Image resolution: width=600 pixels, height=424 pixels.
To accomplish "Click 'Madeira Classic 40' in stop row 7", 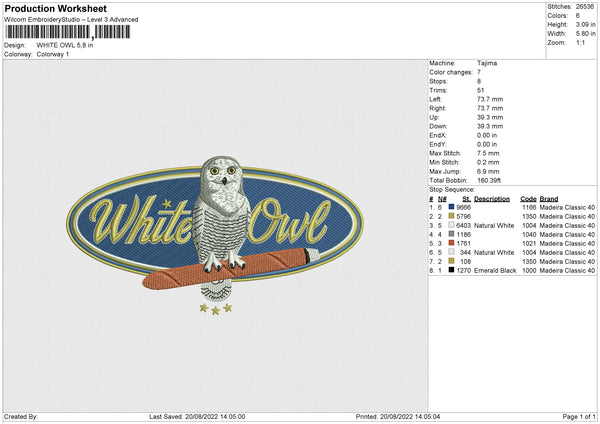I will [567, 261].
